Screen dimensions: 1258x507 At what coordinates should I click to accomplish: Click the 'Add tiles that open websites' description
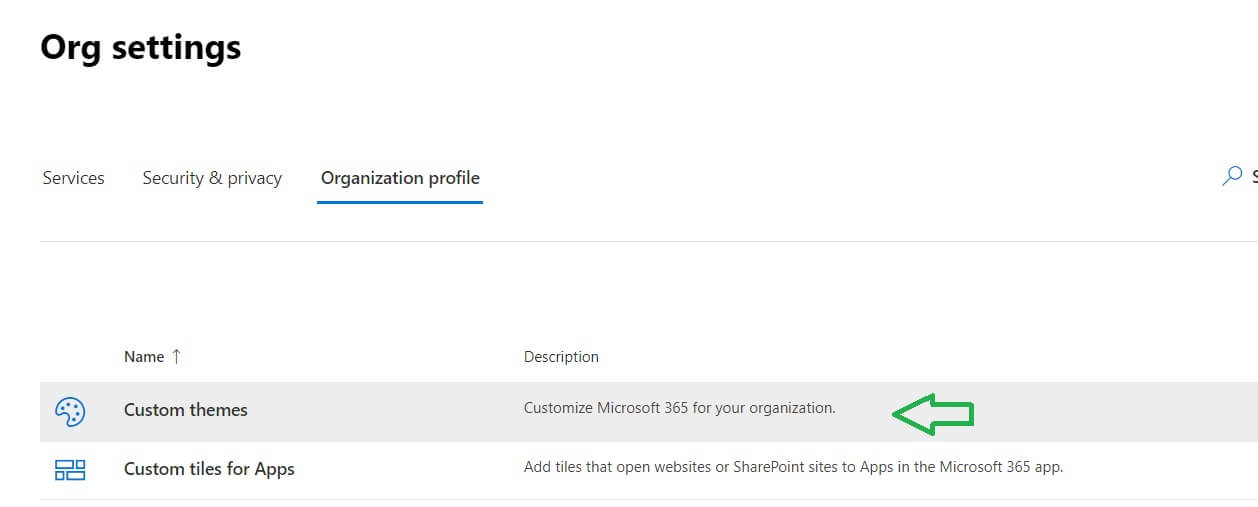(x=793, y=467)
